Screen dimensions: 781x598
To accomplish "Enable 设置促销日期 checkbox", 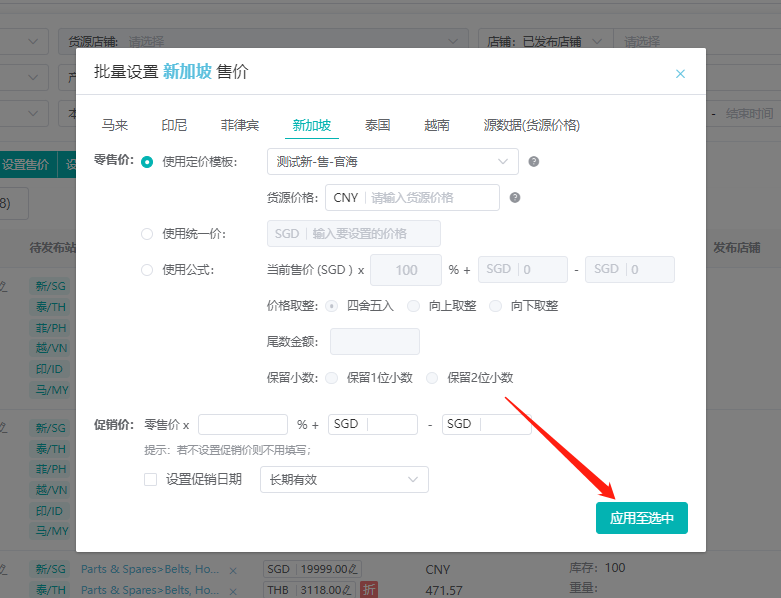I will 151,479.
